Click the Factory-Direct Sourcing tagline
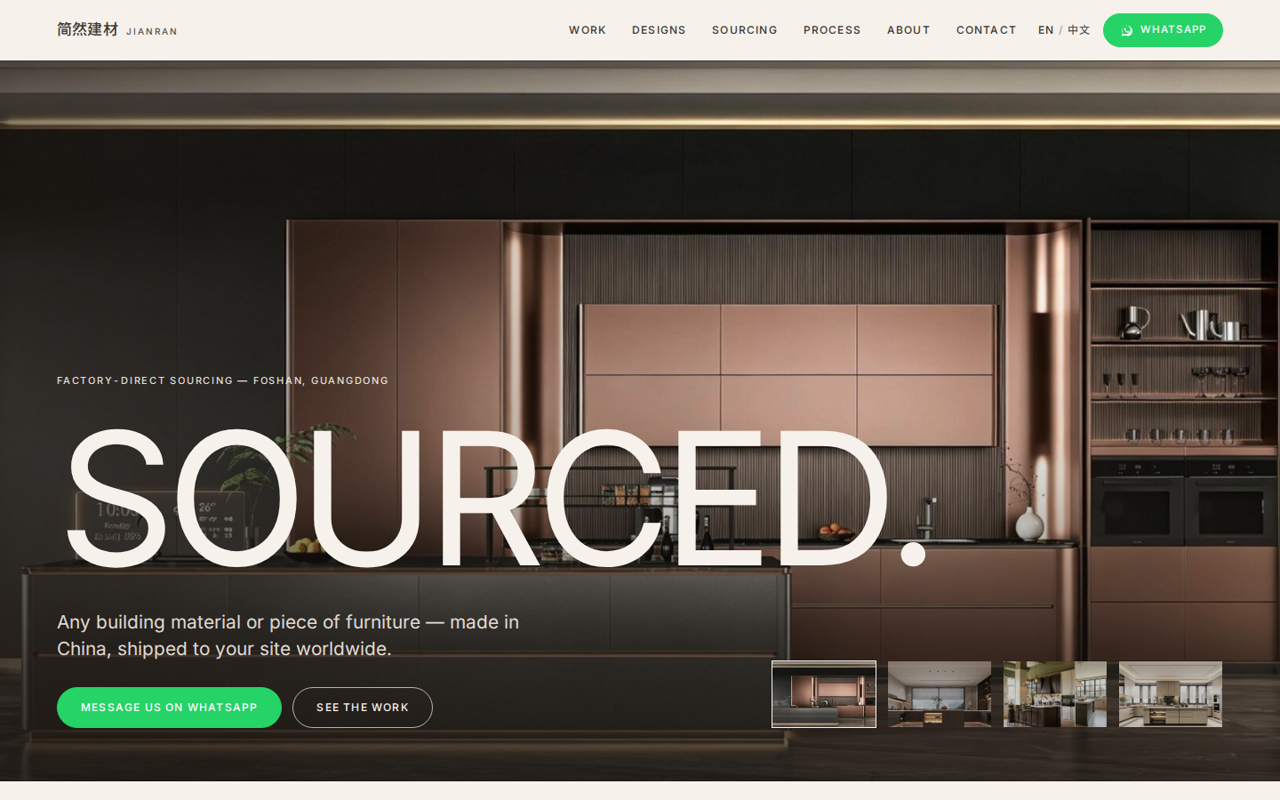The width and height of the screenshot is (1280, 800). point(223,381)
